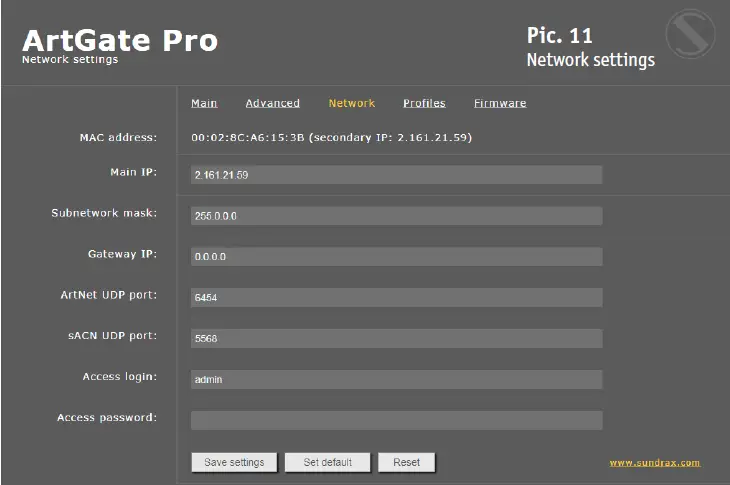Image resolution: width=730 pixels, height=485 pixels.
Task: Click the sACN UDP port field
Action: point(397,338)
